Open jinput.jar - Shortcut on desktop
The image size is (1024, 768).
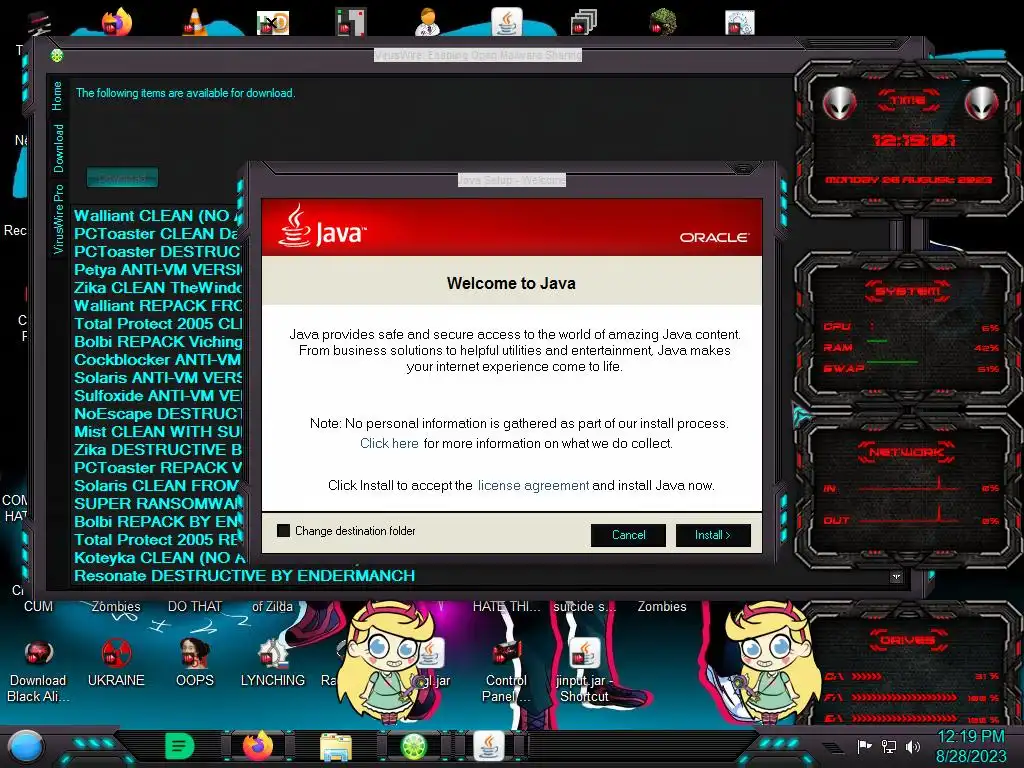584,672
